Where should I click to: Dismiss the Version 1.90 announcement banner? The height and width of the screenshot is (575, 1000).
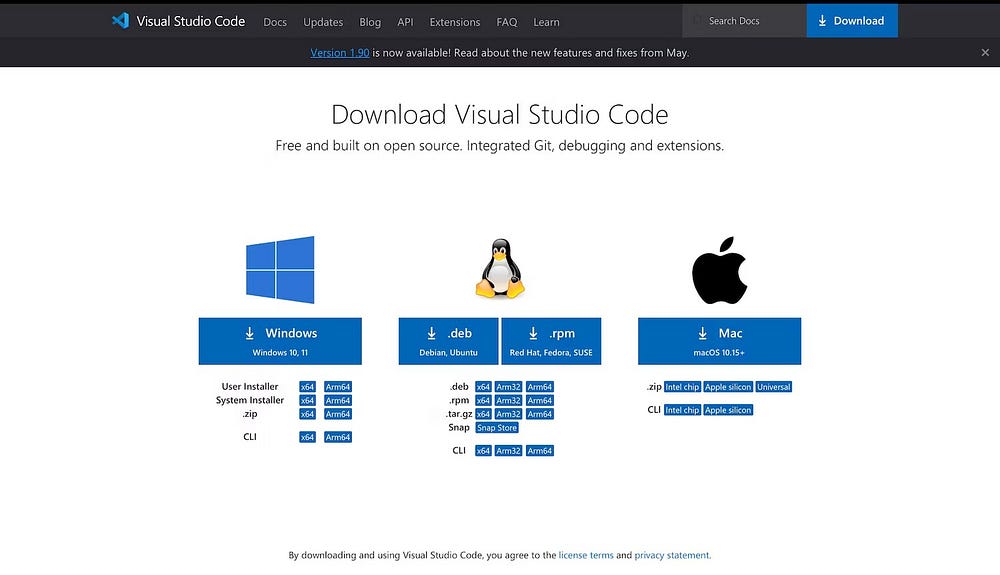[985, 53]
